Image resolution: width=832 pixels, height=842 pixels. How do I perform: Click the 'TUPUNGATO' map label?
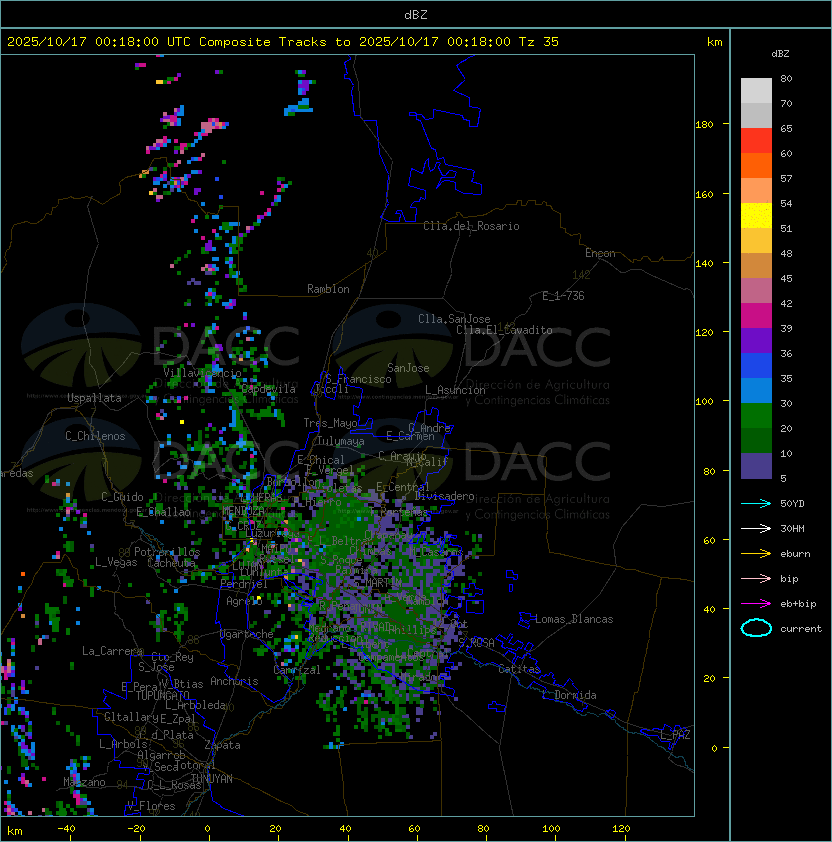163,696
